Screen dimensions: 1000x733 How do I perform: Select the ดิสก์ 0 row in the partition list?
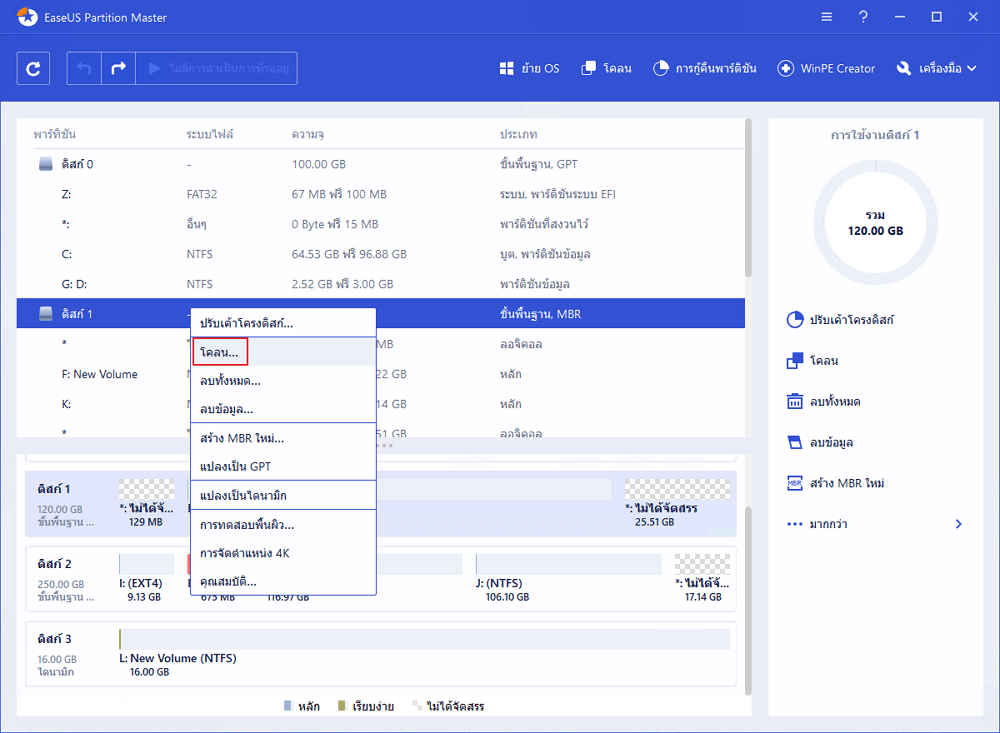[381, 164]
